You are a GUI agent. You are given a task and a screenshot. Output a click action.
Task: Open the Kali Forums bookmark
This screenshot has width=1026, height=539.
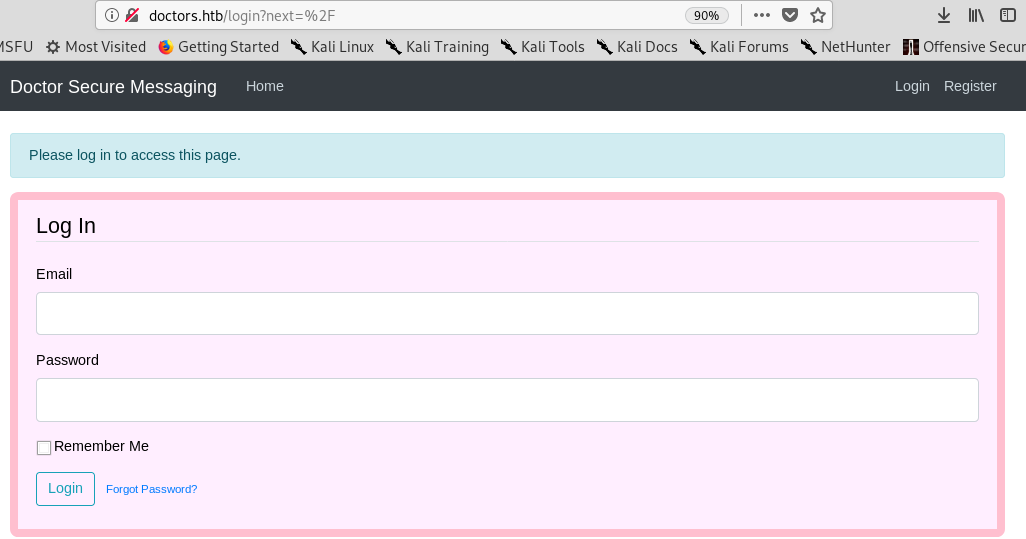click(739, 46)
